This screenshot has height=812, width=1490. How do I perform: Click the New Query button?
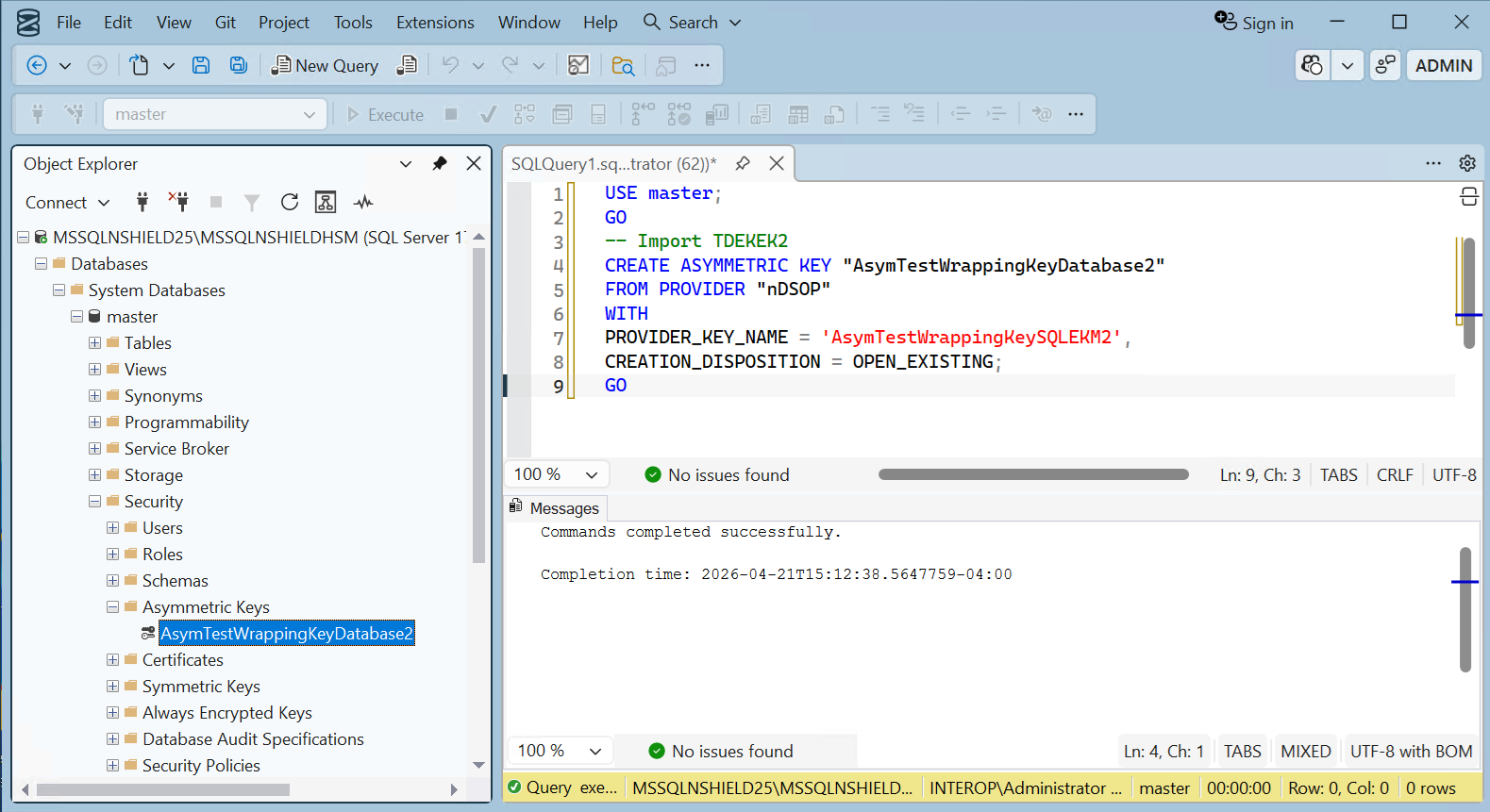[326, 65]
